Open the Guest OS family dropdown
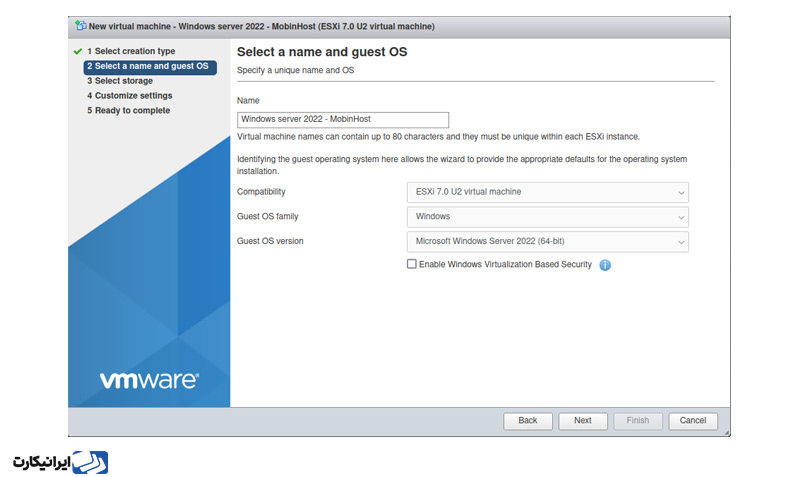This screenshot has width=800, height=477. point(547,217)
